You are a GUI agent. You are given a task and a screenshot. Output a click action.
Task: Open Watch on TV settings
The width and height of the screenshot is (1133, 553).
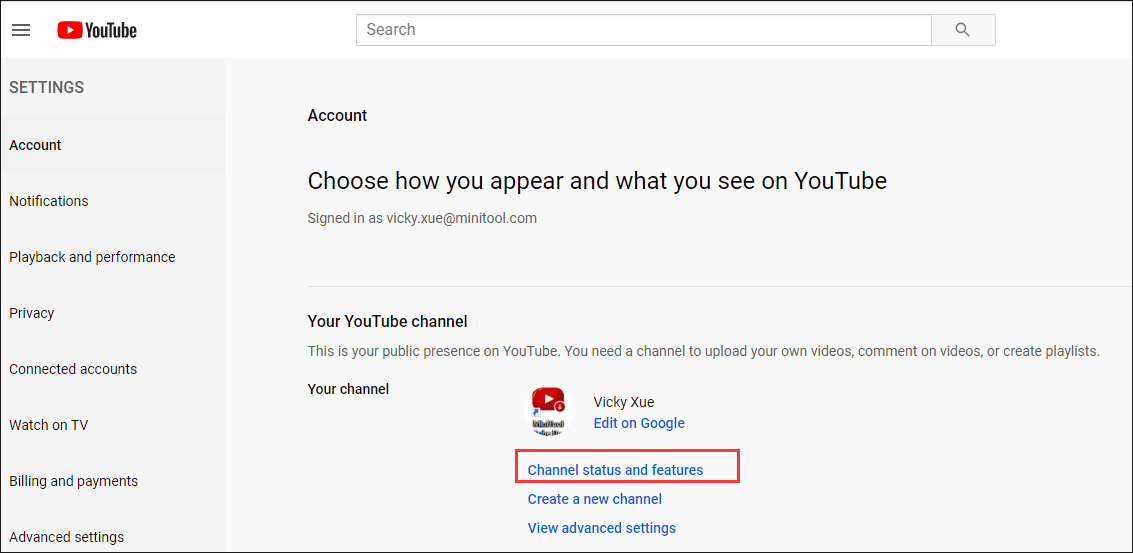point(113,425)
